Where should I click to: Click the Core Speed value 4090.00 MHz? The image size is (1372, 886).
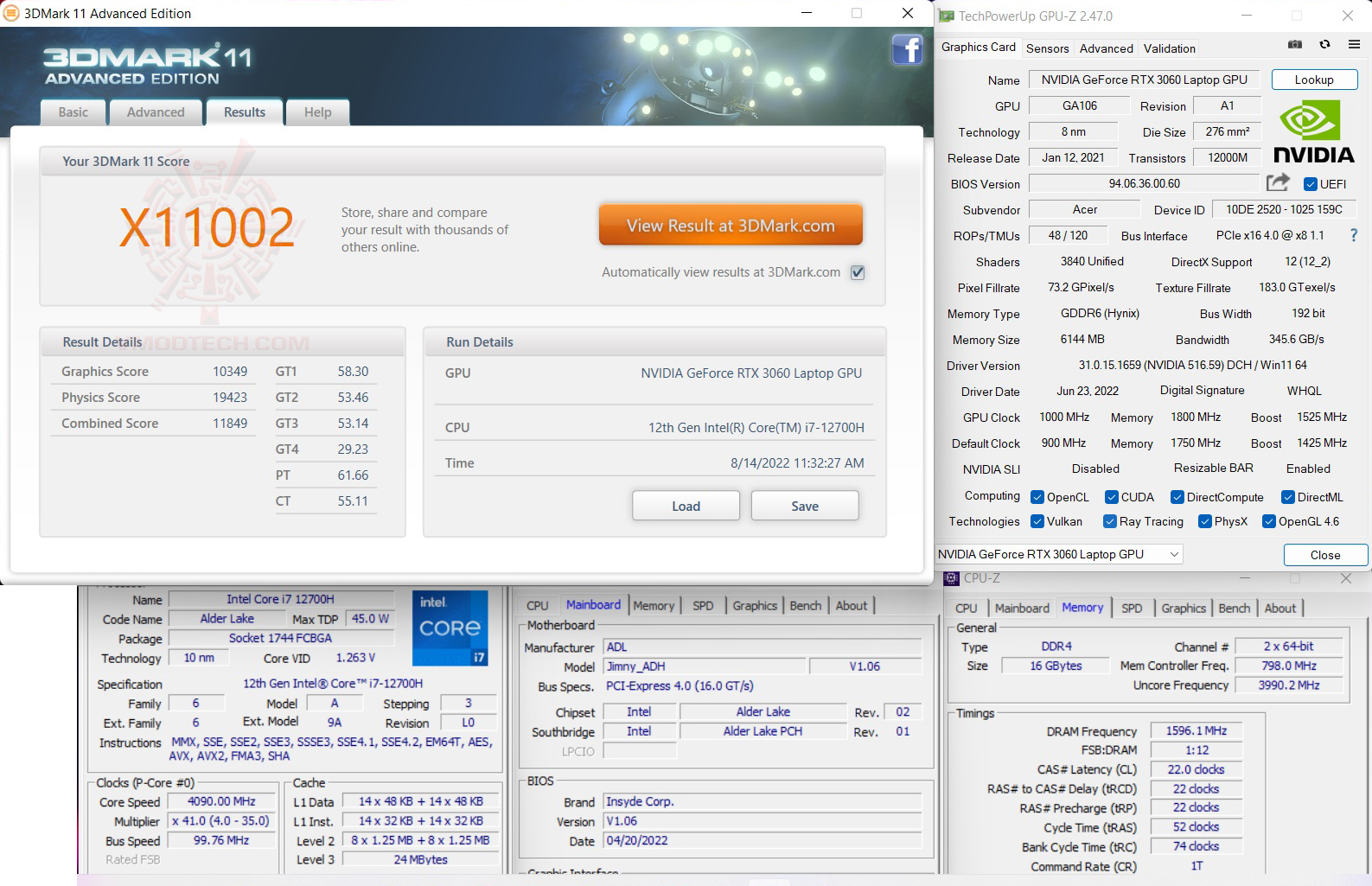(x=221, y=801)
